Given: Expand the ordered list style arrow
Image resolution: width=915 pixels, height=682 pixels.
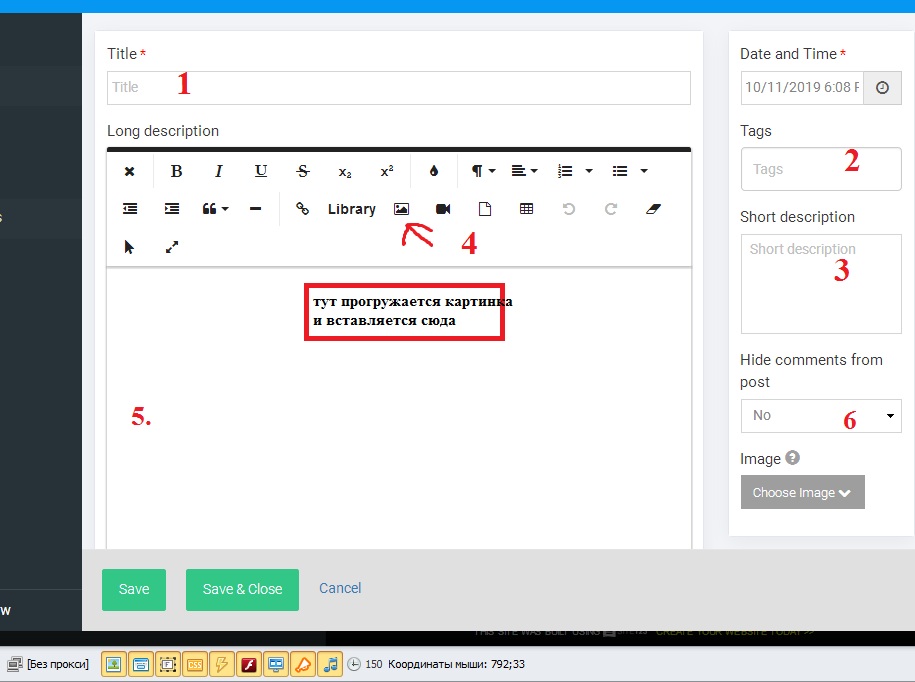Looking at the screenshot, I should pyautogui.click(x=589, y=171).
